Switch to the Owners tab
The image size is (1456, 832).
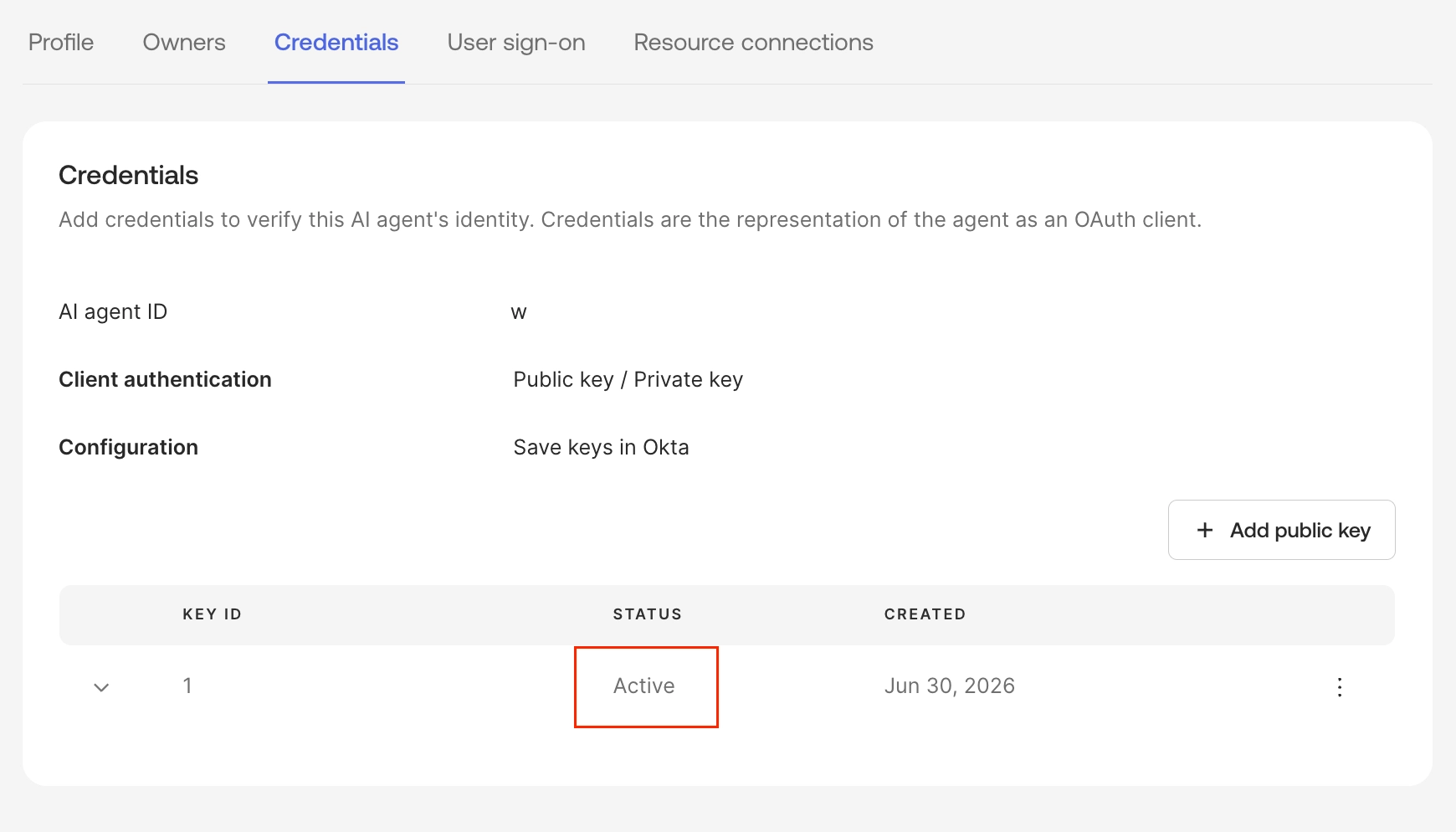[184, 43]
